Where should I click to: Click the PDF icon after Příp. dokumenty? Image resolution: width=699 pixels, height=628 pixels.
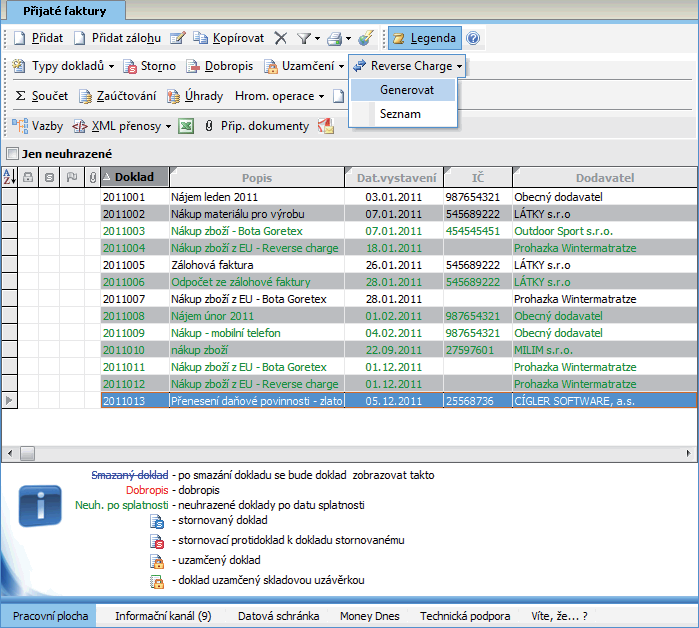tap(325, 126)
